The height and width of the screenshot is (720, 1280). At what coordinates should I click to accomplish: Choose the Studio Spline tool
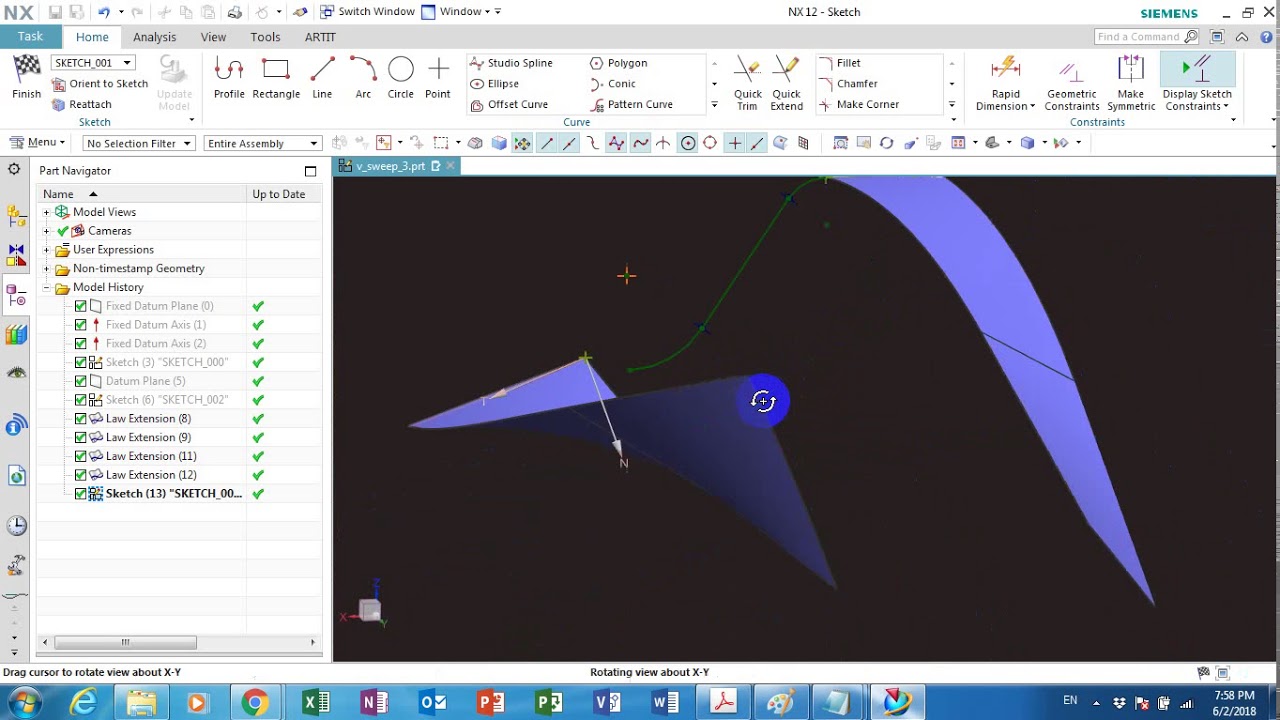(511, 63)
